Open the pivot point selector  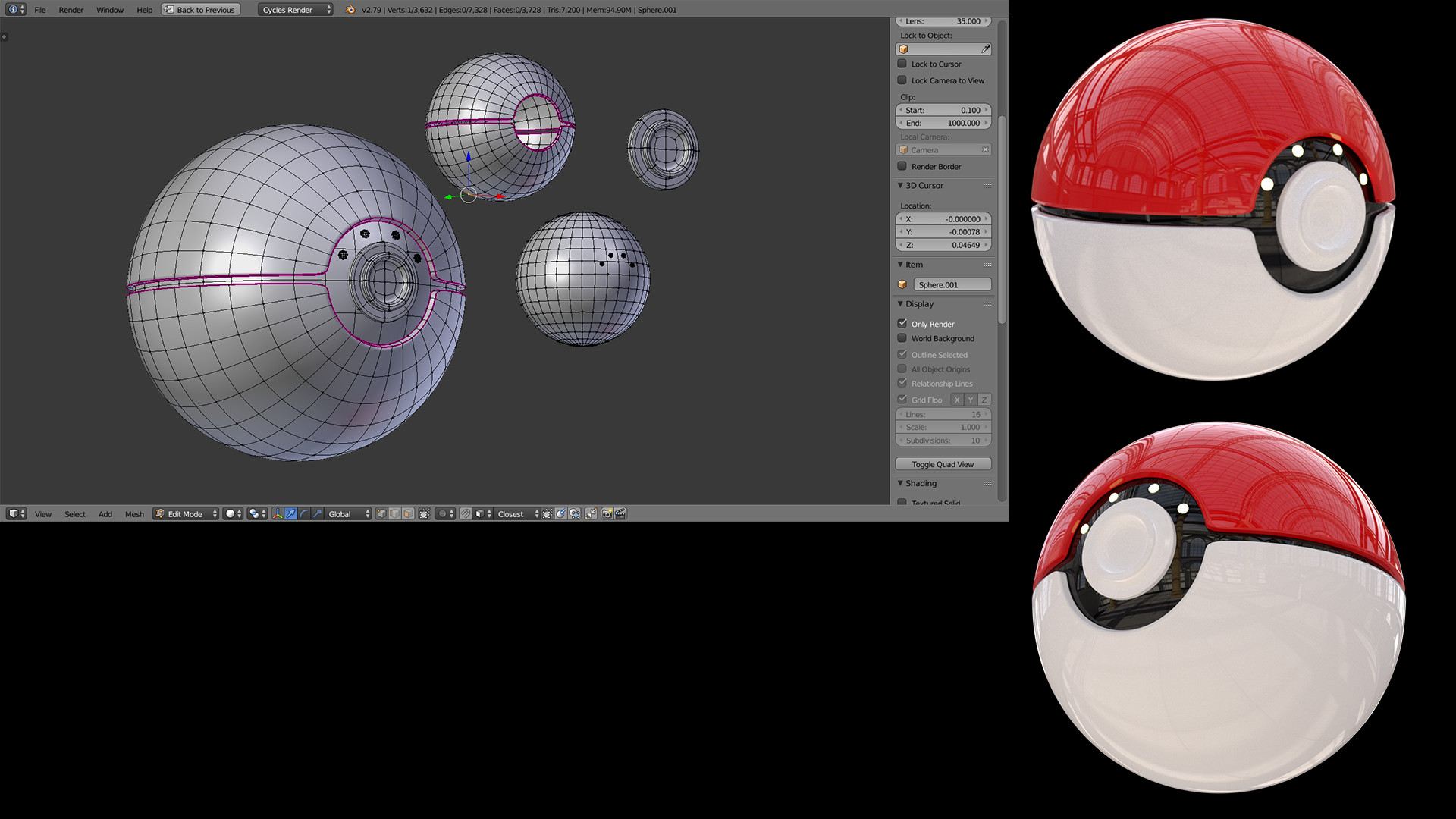(x=257, y=514)
